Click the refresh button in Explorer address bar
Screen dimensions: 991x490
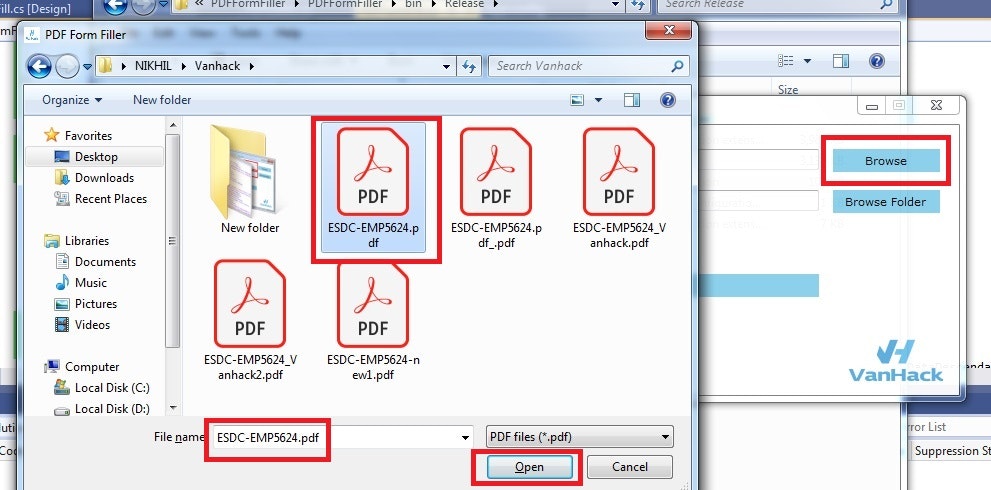(637, 4)
